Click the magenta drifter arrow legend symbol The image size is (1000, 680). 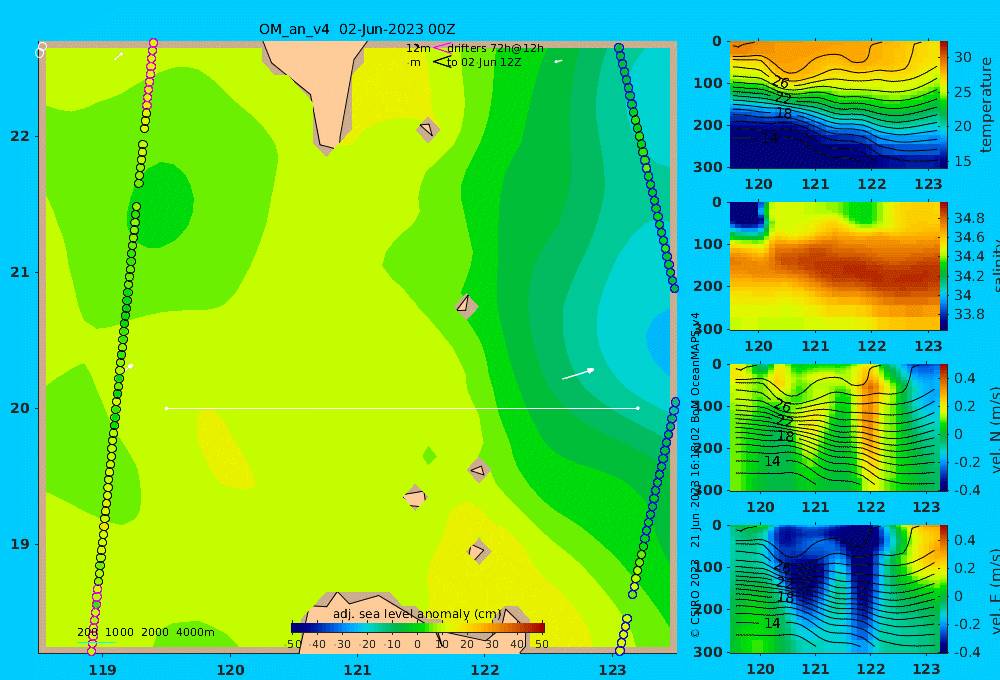(440, 48)
